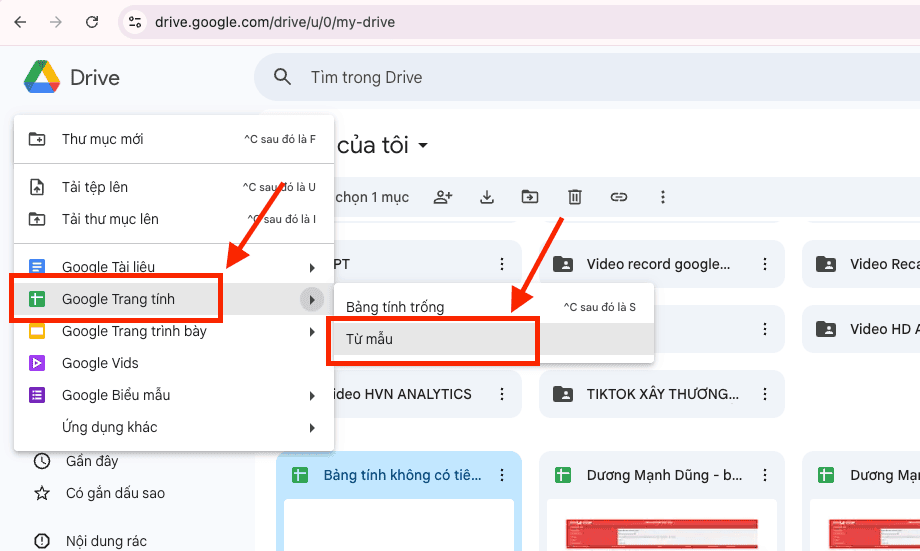Reload the page with the refresh icon
This screenshot has height=551, width=920.
coord(92,22)
